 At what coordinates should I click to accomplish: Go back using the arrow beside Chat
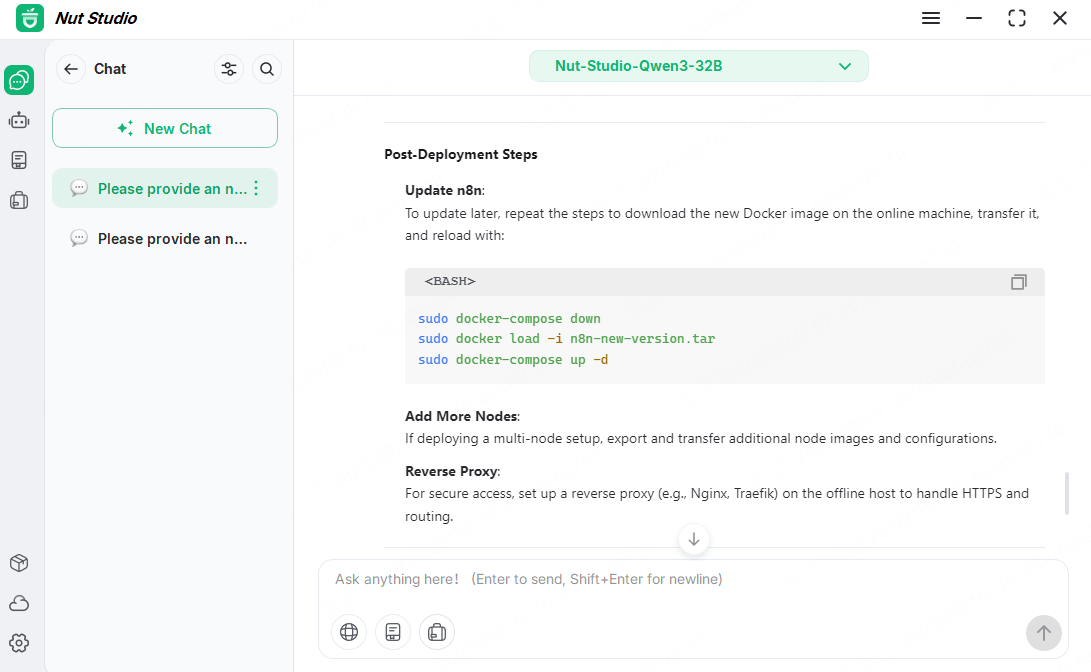(71, 69)
